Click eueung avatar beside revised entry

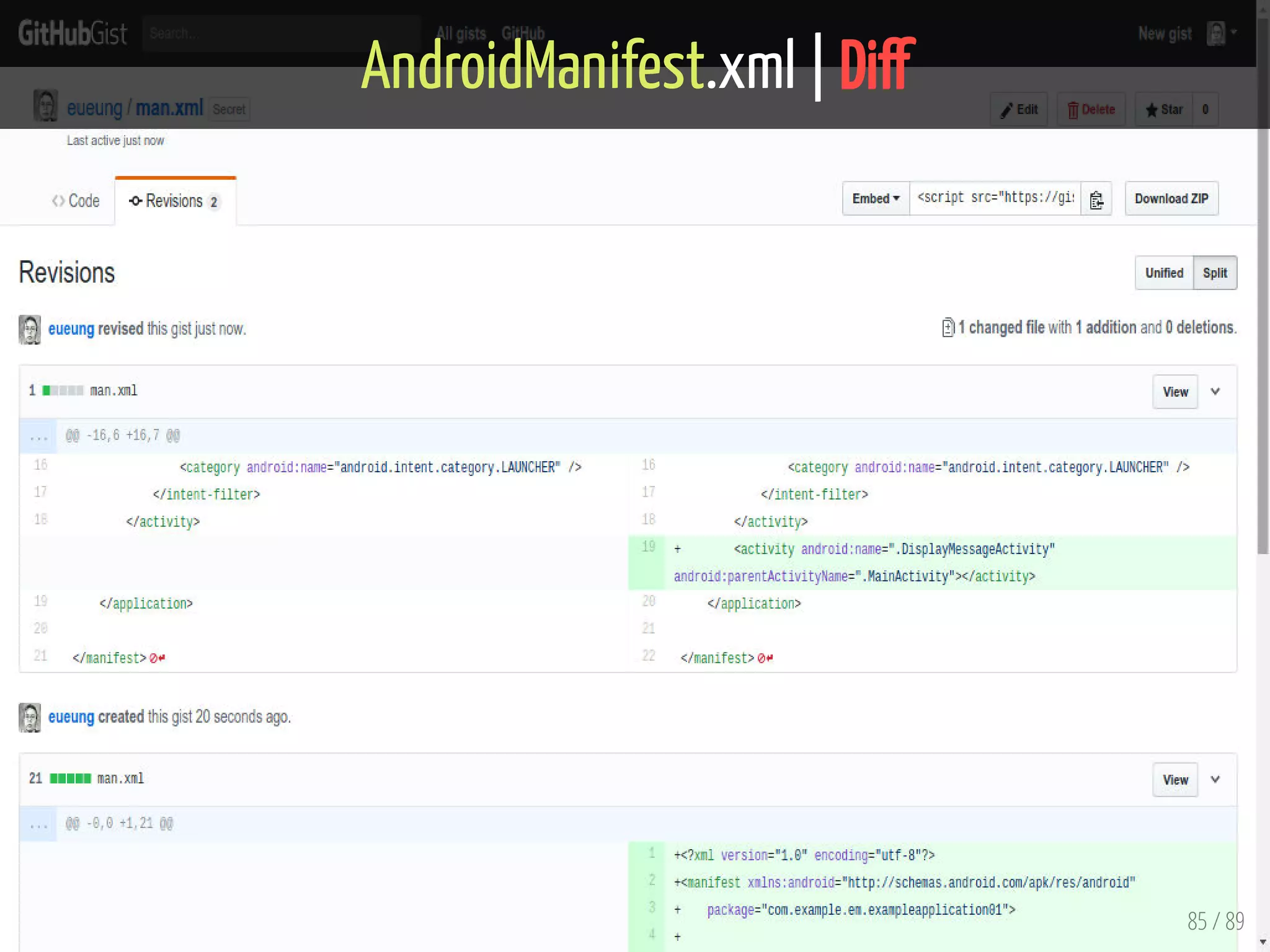[x=30, y=329]
